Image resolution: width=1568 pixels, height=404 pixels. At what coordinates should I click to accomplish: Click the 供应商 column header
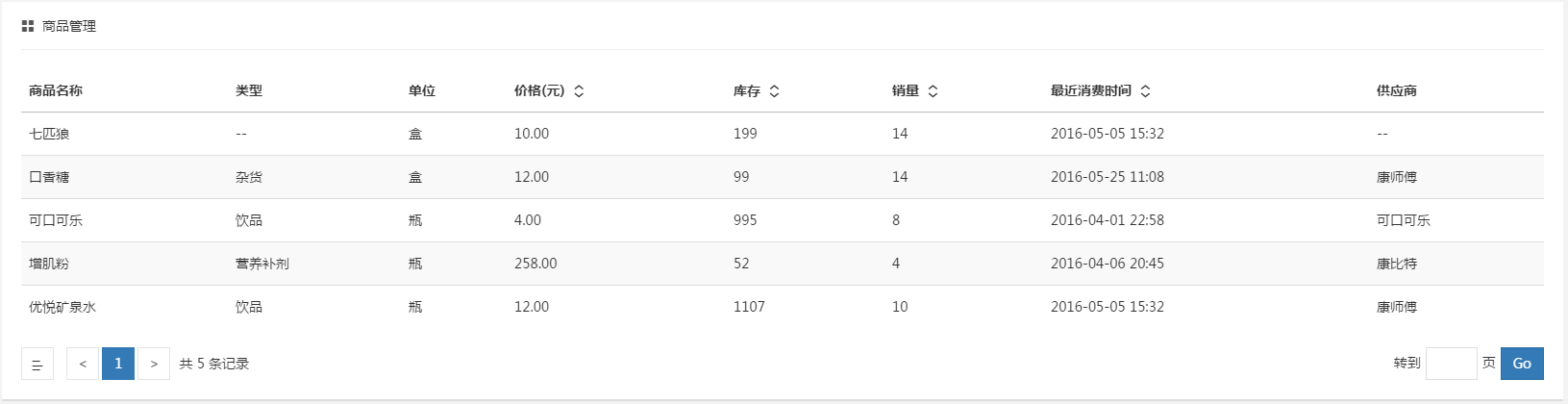(x=1397, y=90)
